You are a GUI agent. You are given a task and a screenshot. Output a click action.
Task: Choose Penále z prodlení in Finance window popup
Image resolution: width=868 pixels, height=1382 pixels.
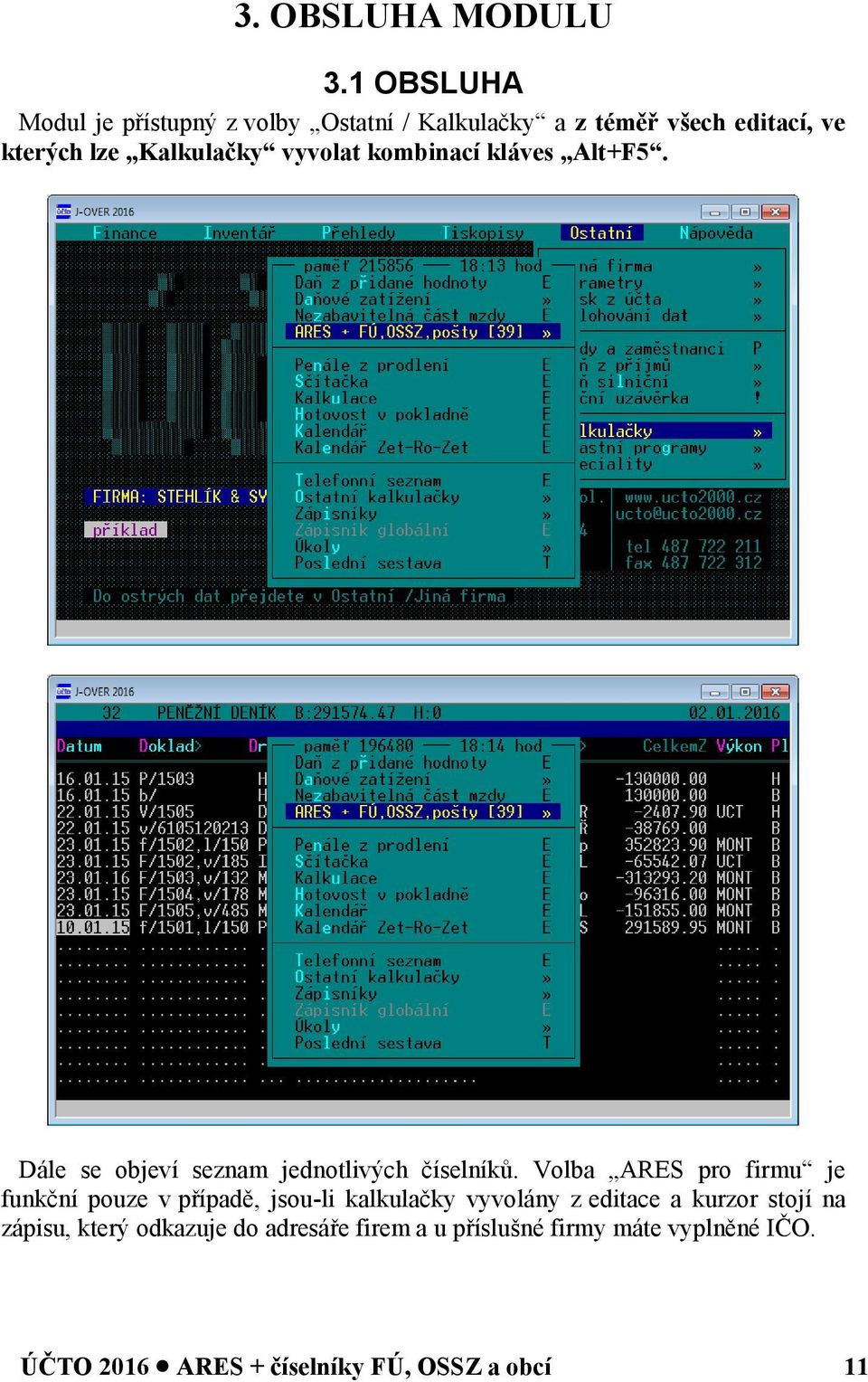tap(372, 365)
